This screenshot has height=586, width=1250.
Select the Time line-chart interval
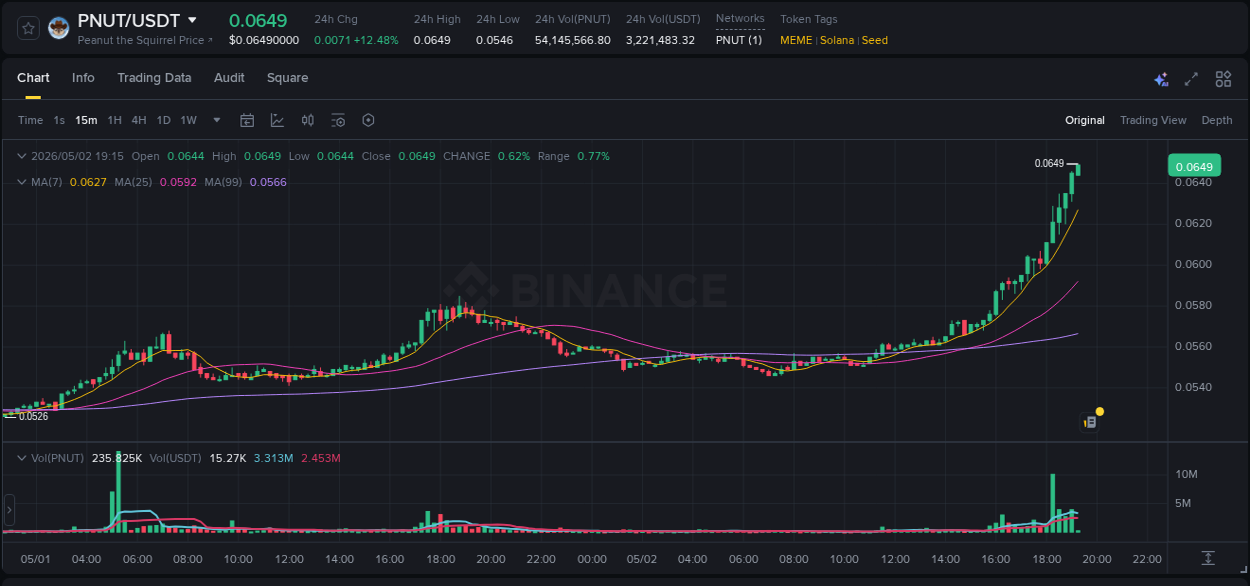[30, 120]
